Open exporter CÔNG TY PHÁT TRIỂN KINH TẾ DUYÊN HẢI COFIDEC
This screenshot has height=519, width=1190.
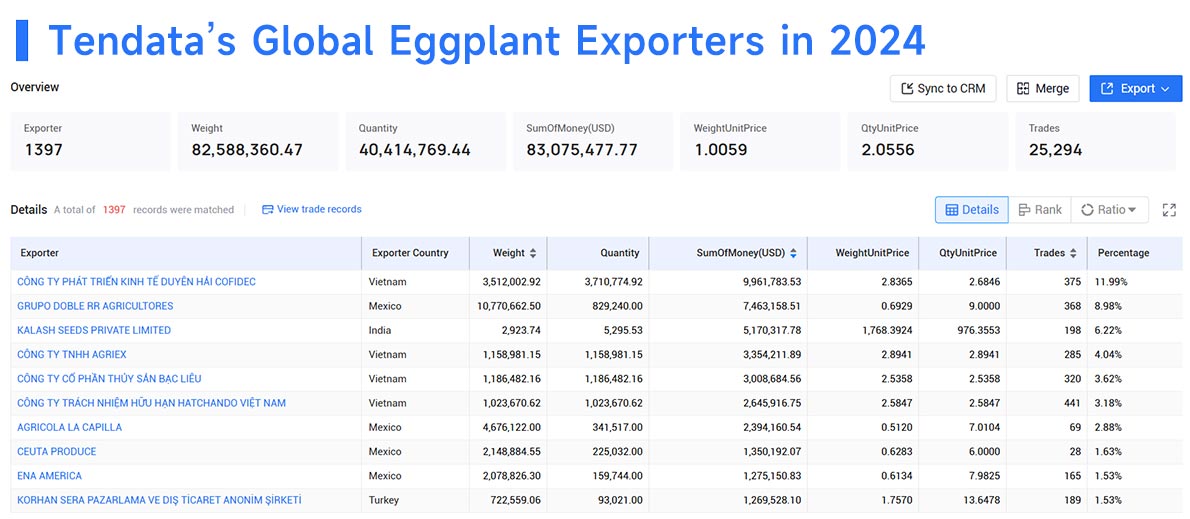pos(137,282)
